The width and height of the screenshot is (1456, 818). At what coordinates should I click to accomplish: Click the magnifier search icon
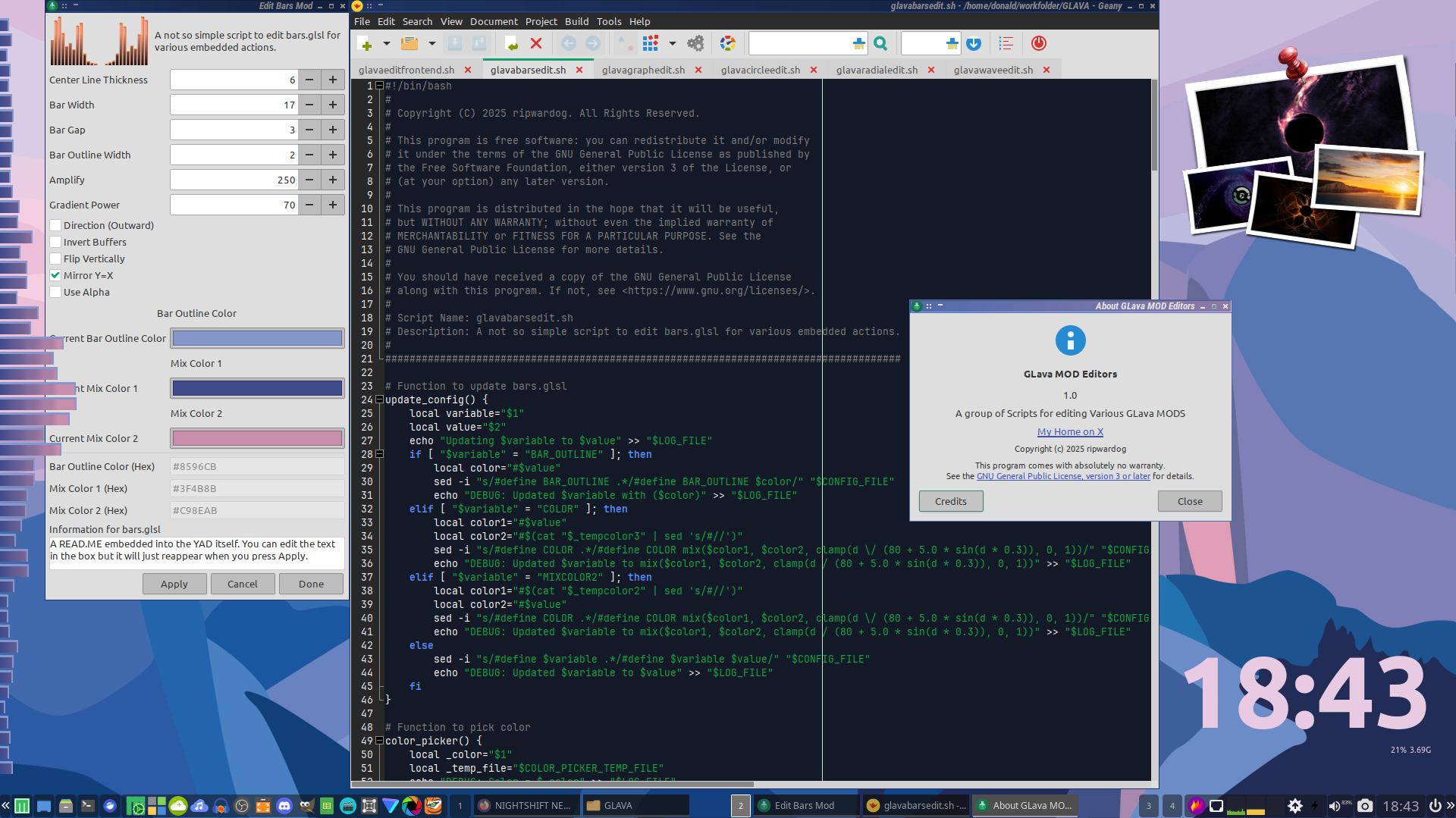[880, 44]
